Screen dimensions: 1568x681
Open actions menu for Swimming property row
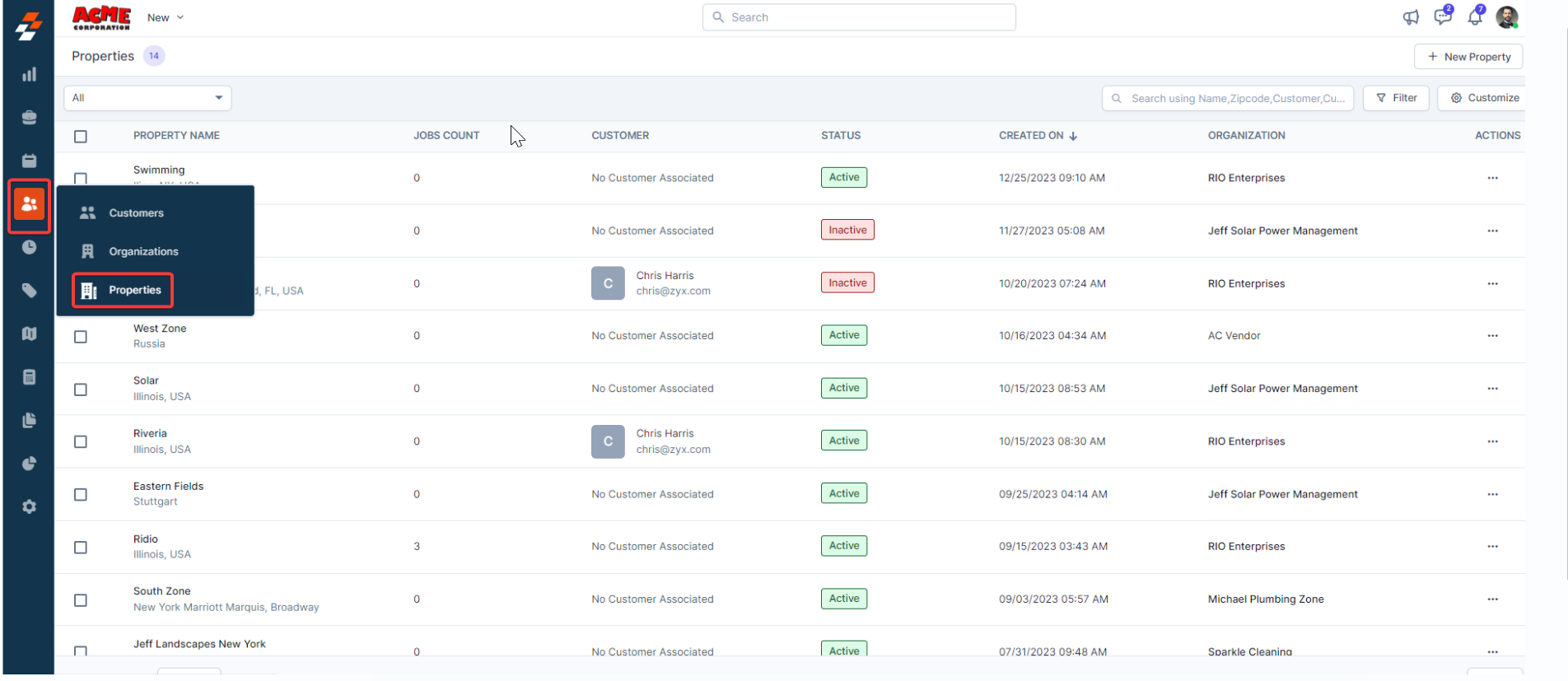(x=1492, y=178)
